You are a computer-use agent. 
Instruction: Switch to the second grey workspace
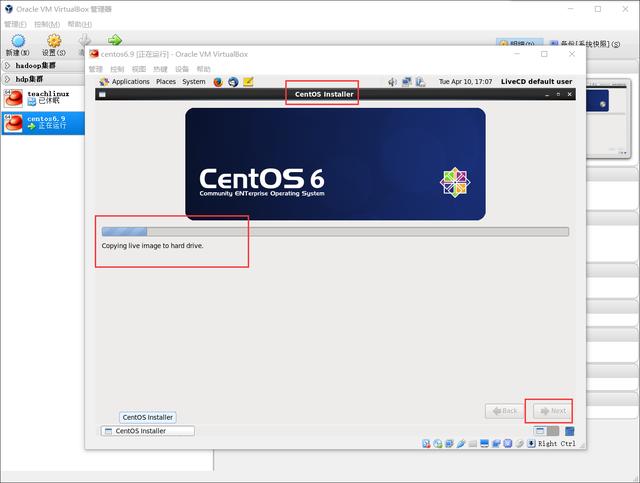(553, 431)
